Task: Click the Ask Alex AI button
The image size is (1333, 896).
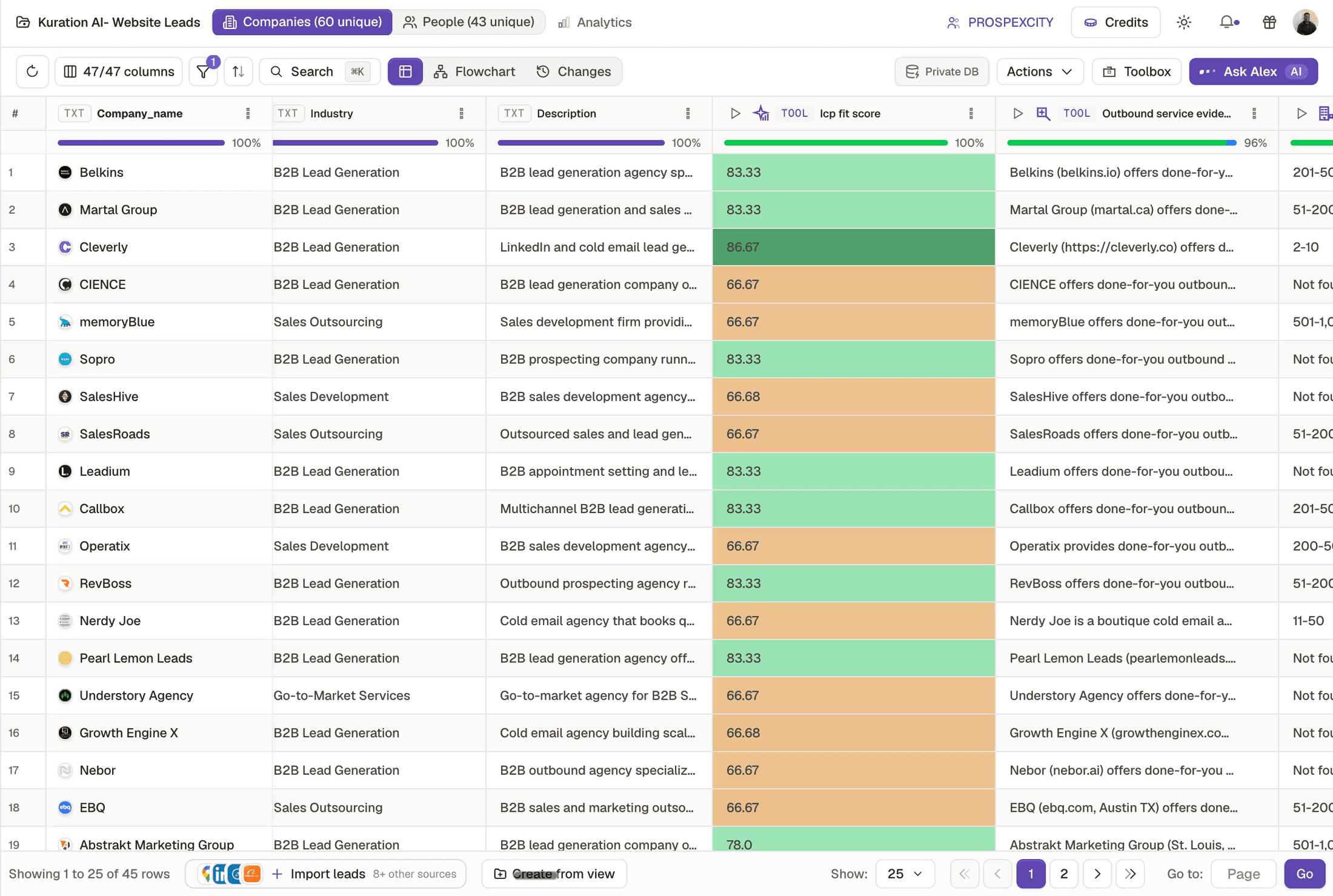Action: coord(1253,71)
